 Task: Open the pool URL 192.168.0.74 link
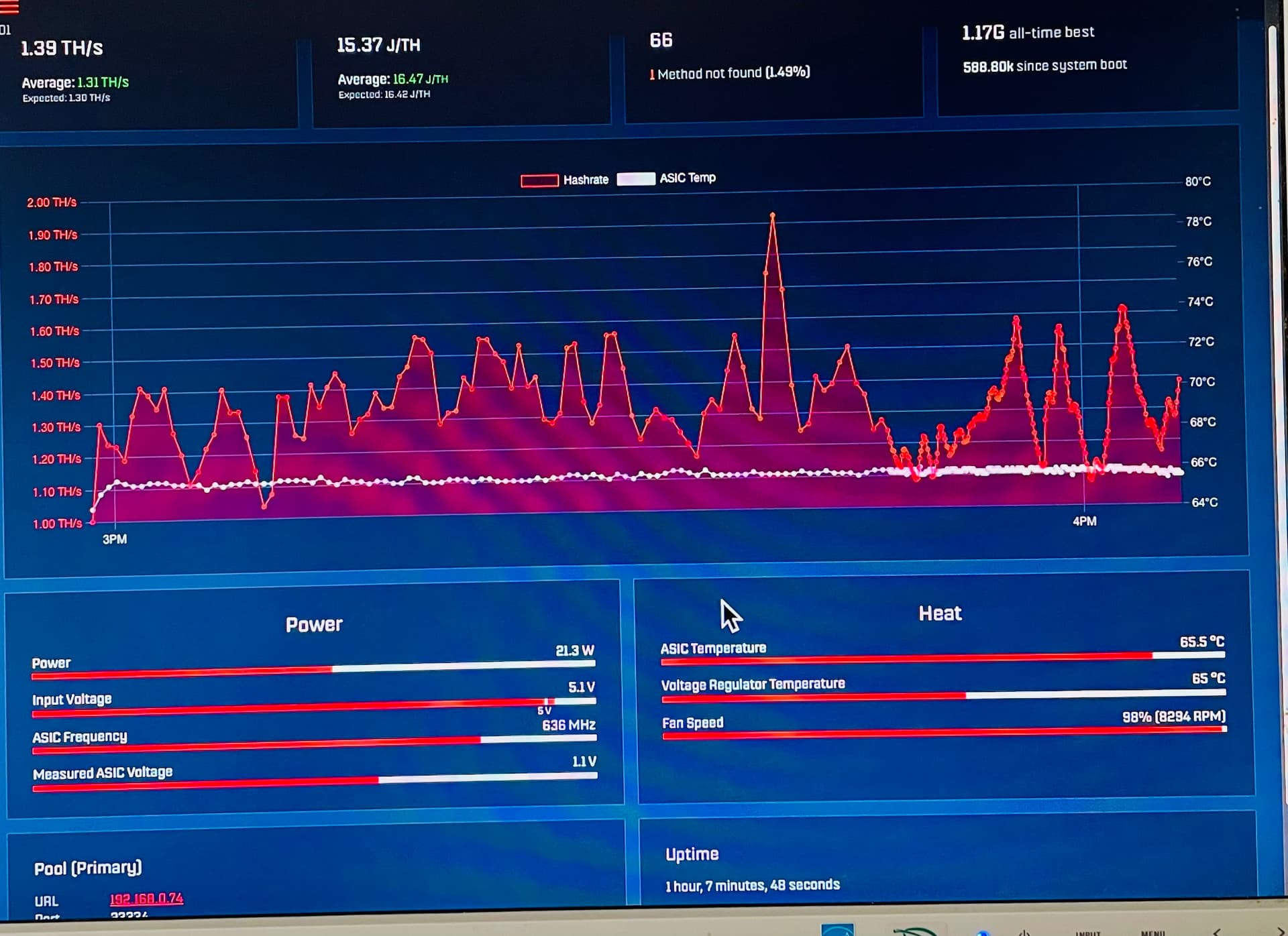pos(146,898)
